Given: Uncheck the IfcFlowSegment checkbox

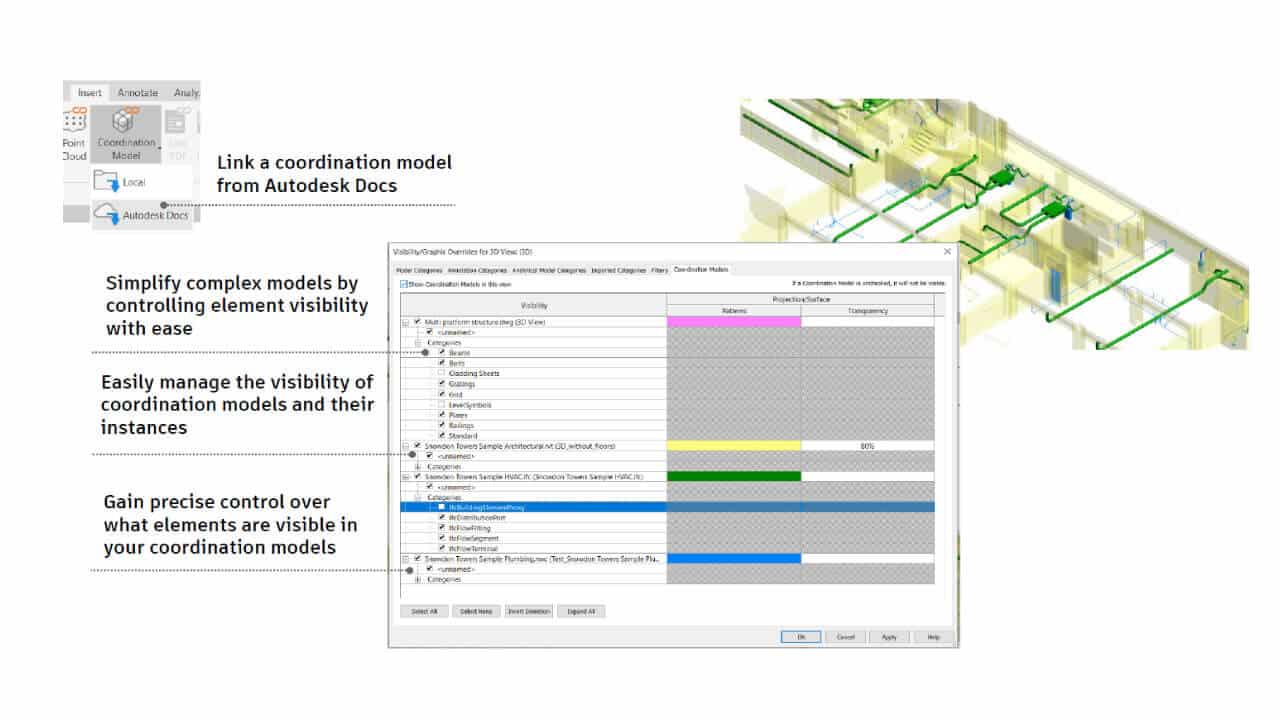Looking at the screenshot, I should (441, 539).
